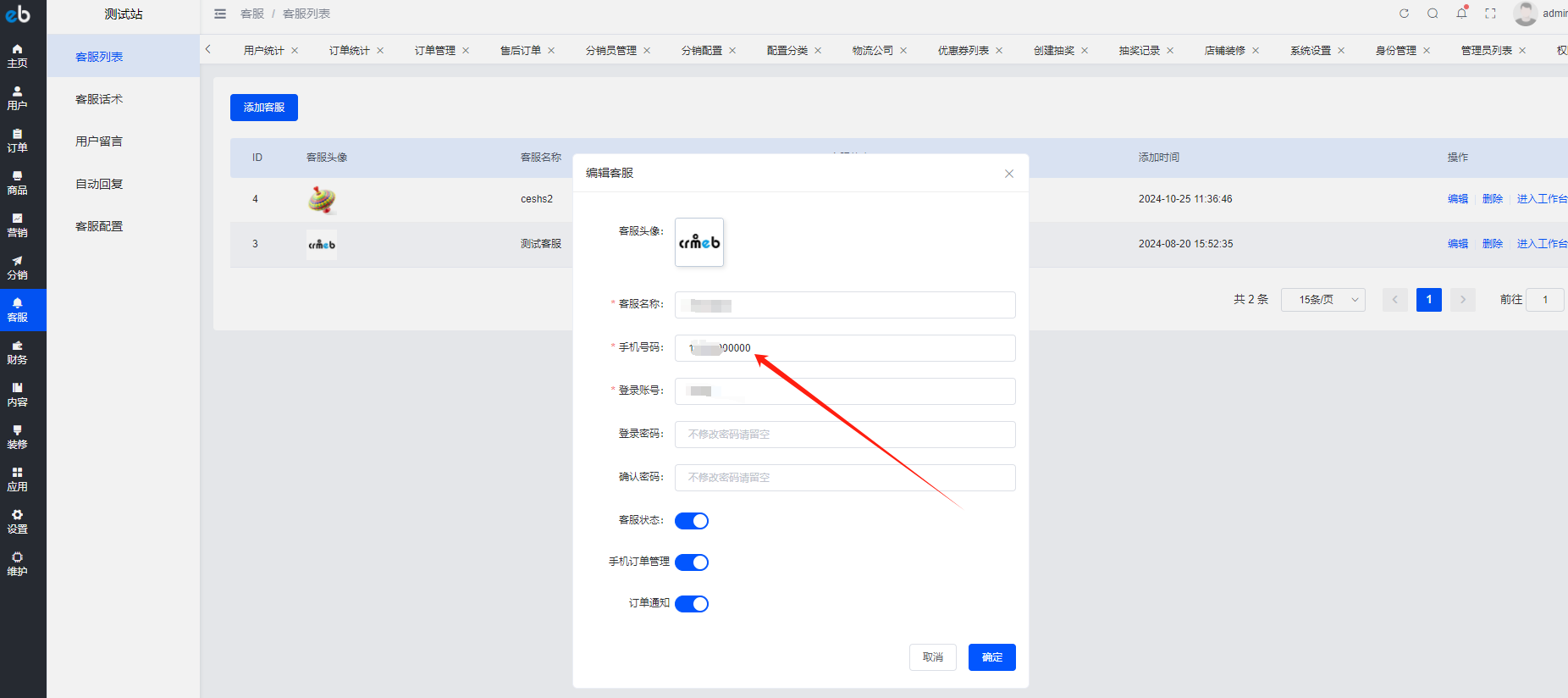Viewport: 1568px width, 698px height.
Task: Click the 登录密码 input field
Action: [x=844, y=435]
